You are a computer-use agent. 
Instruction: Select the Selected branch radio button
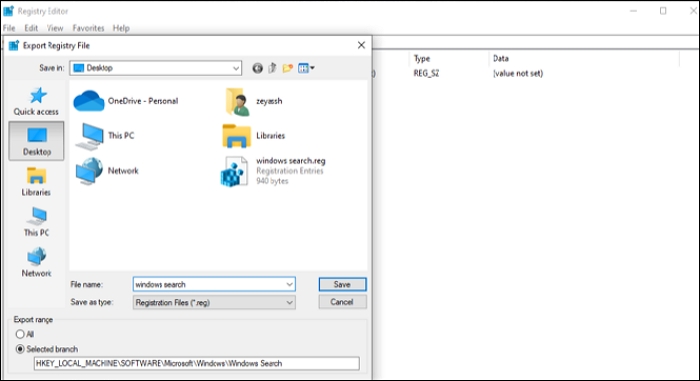coord(20,349)
